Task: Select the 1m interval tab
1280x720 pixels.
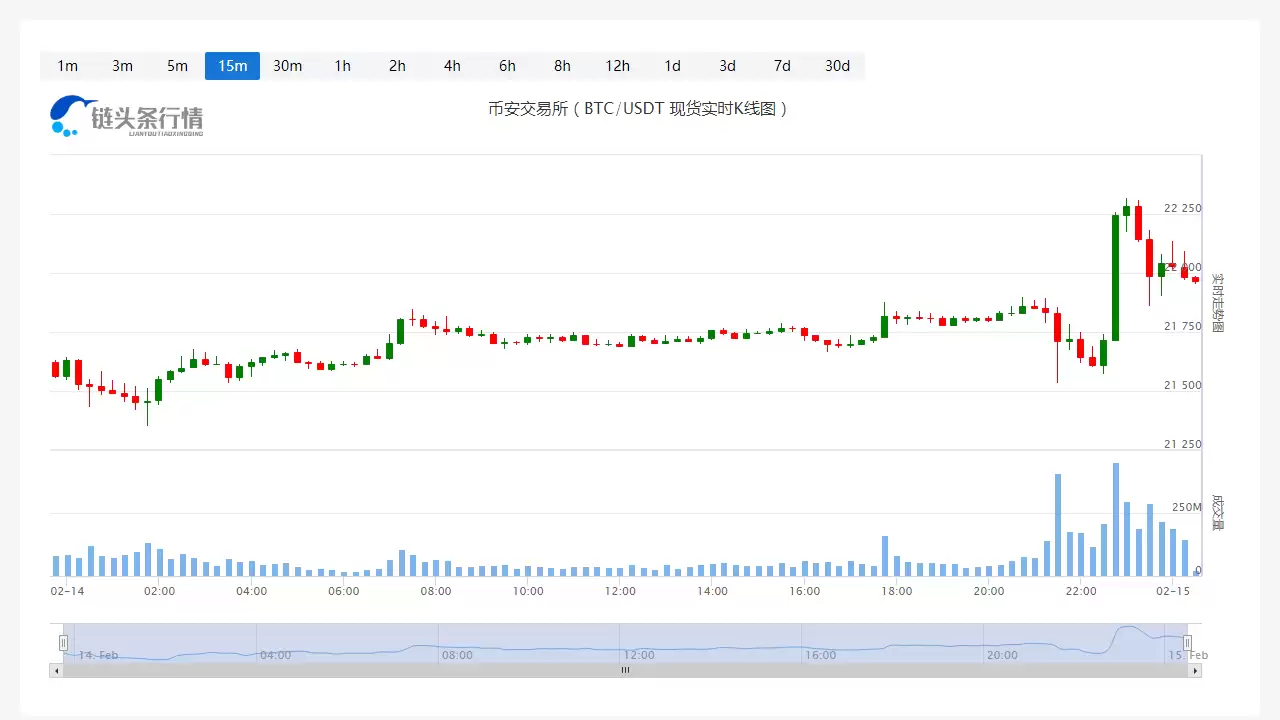Action: pos(67,66)
